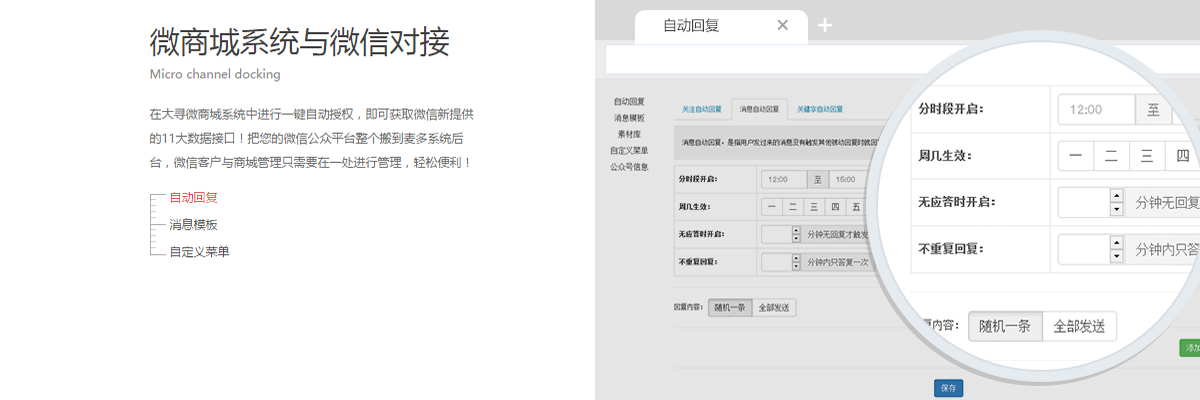Open 素材库 in the admin sidebar menu

coord(629,134)
